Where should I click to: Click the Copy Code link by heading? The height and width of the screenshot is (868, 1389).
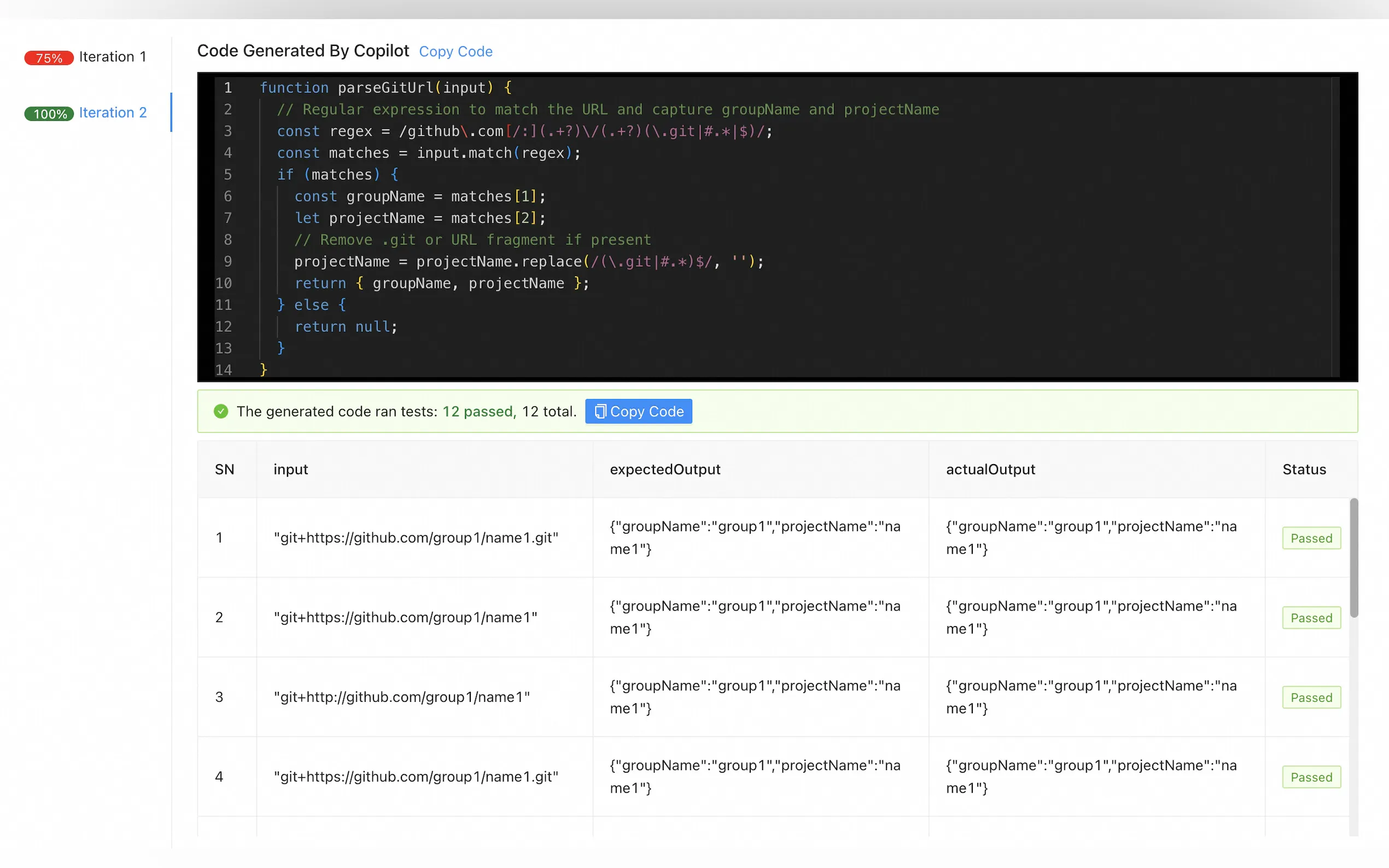point(456,52)
